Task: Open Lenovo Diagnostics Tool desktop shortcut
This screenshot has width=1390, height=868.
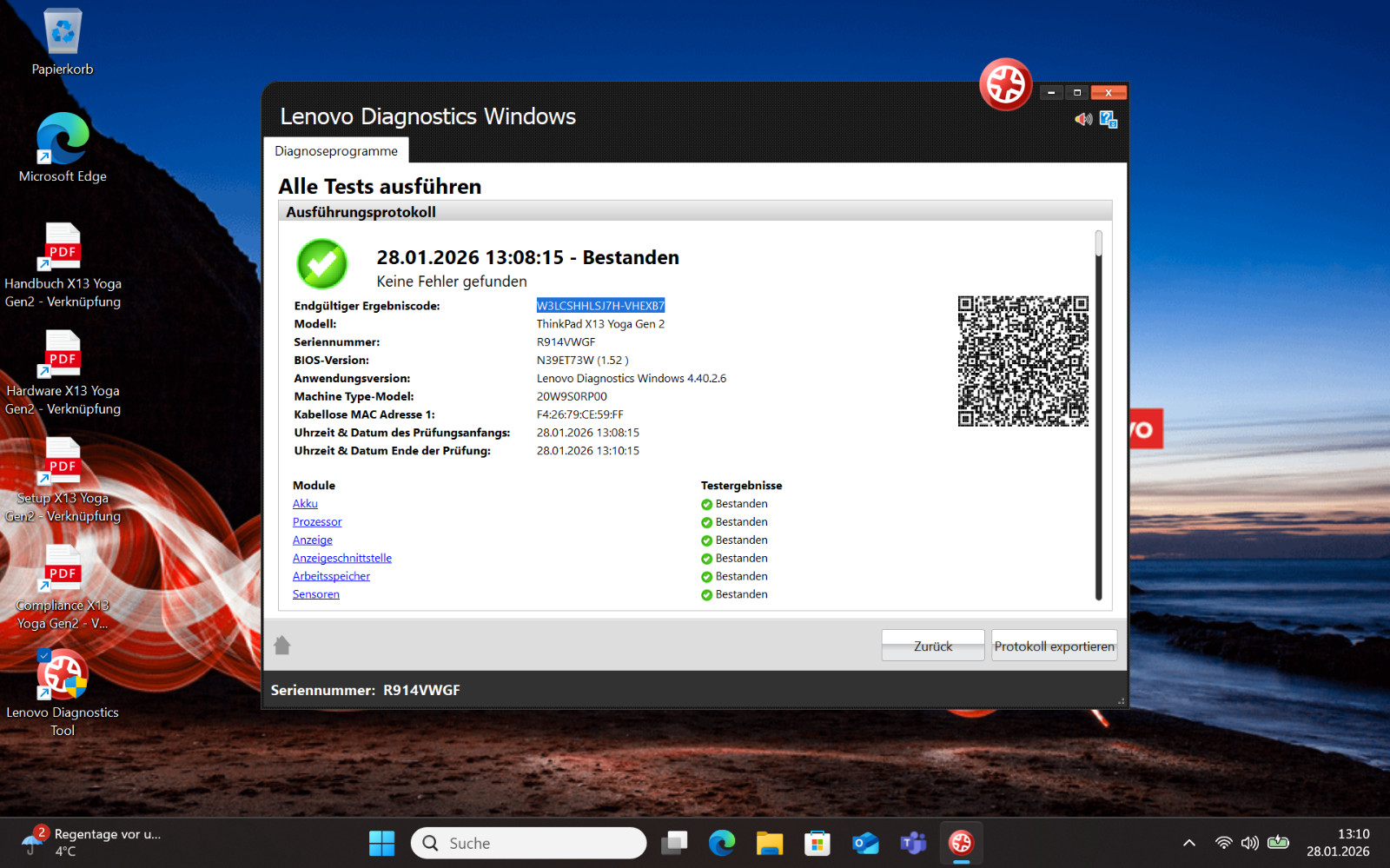Action: coord(63,676)
